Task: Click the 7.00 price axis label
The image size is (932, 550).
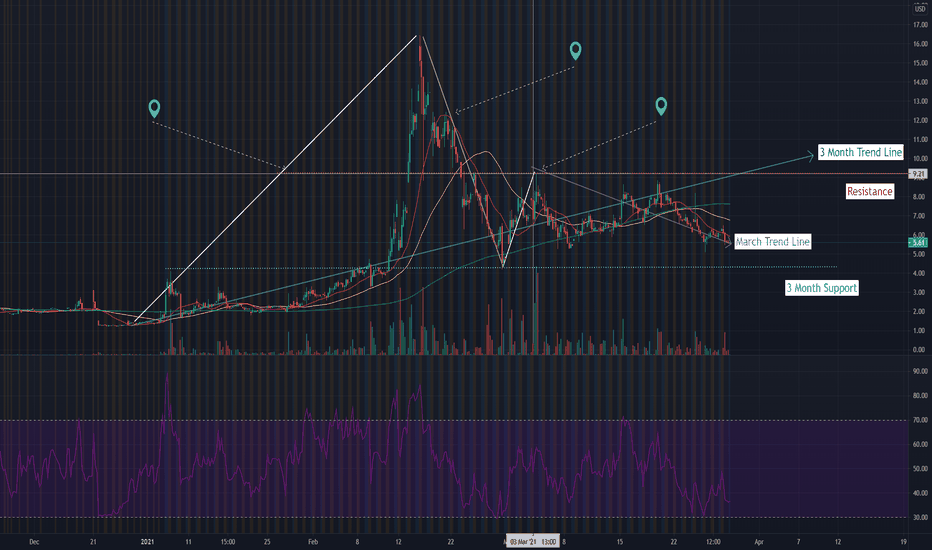Action: [x=920, y=216]
